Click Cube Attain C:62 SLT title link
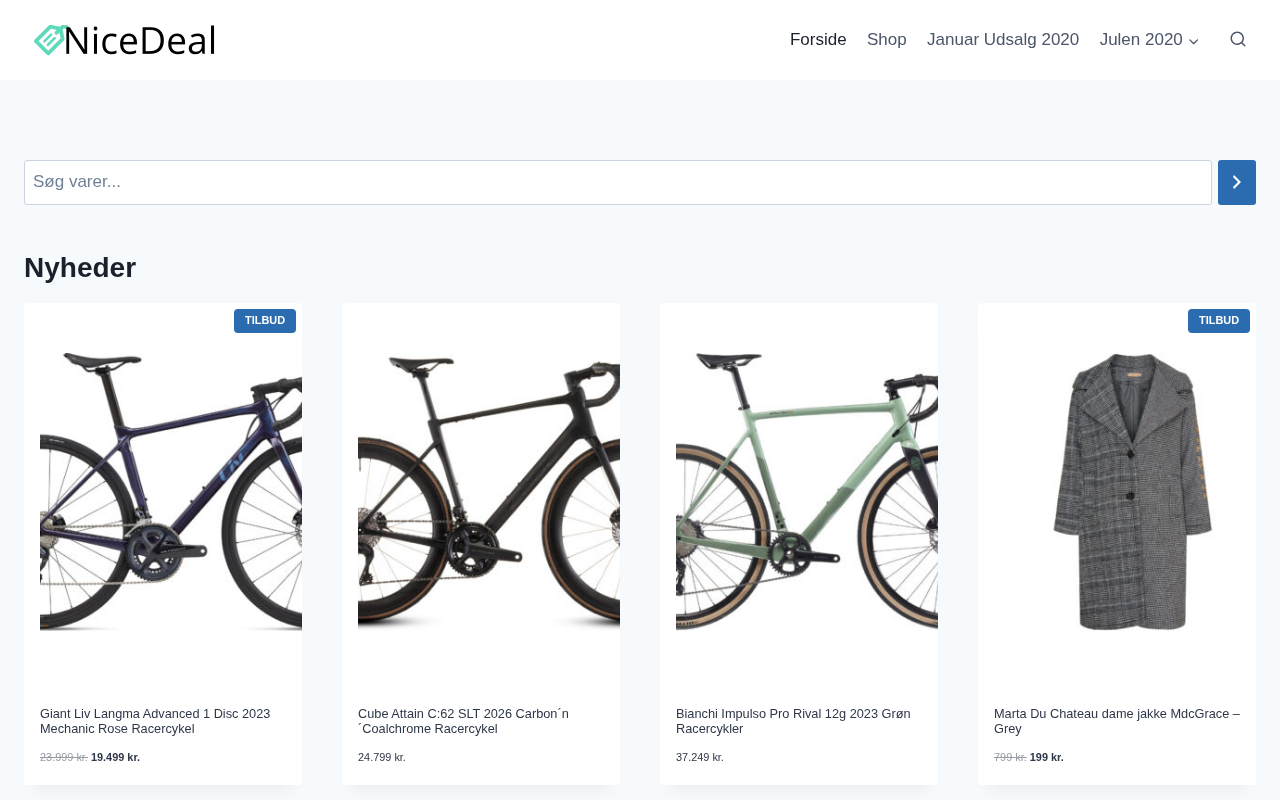 [463, 721]
